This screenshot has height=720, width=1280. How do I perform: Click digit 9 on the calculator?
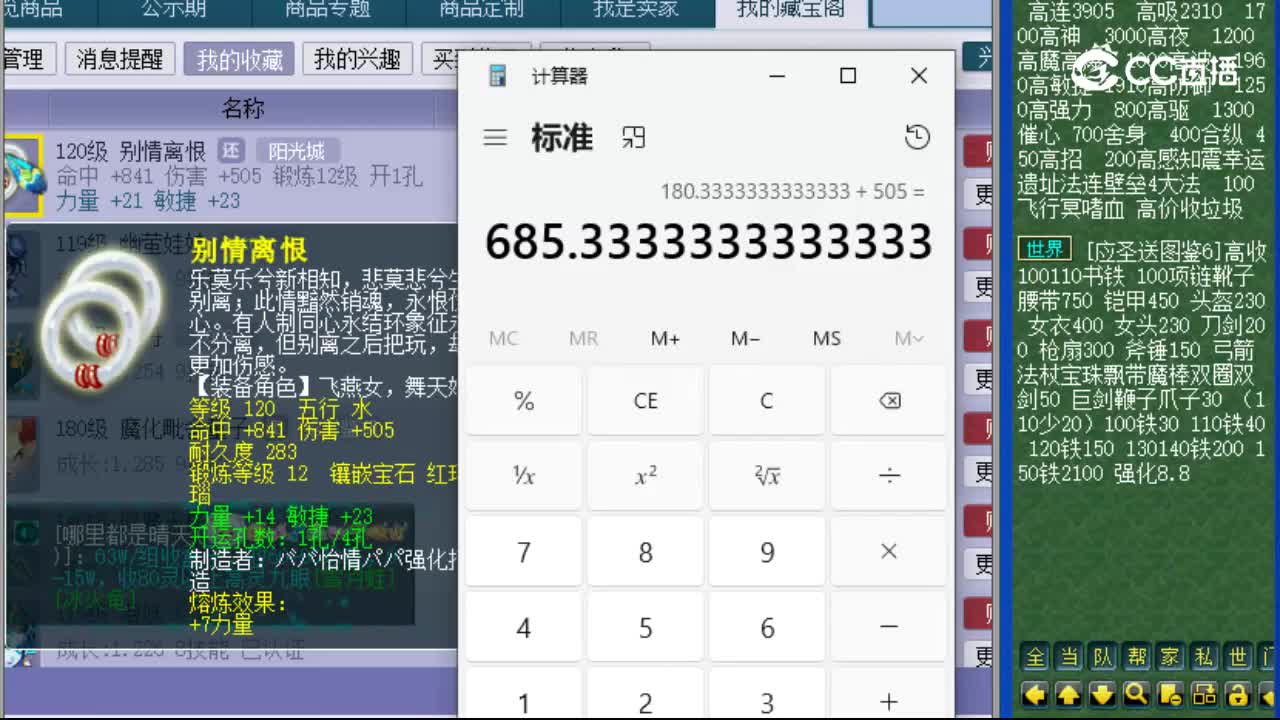pos(767,552)
